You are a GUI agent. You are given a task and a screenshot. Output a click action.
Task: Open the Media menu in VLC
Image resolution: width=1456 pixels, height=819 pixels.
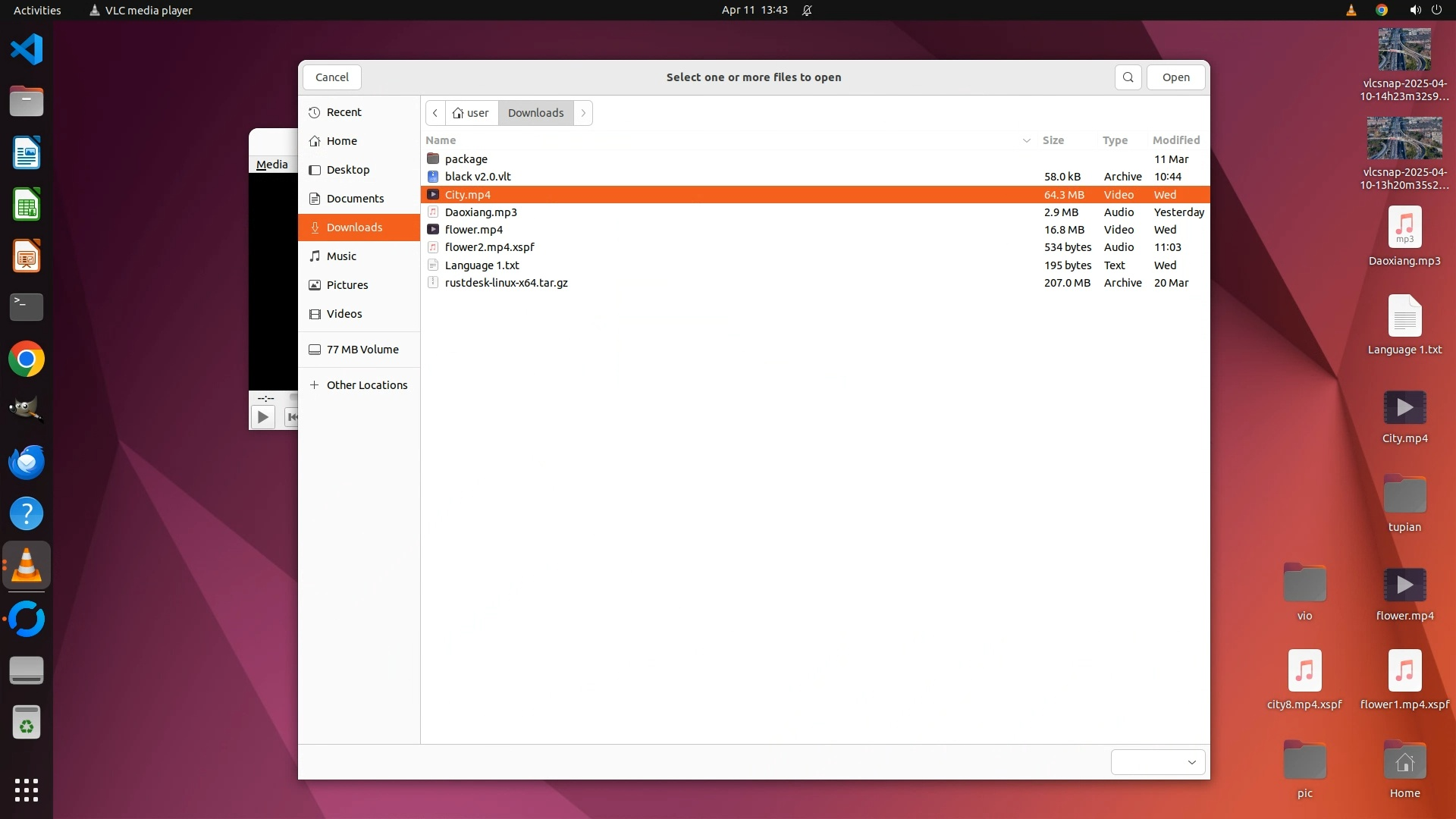click(271, 165)
